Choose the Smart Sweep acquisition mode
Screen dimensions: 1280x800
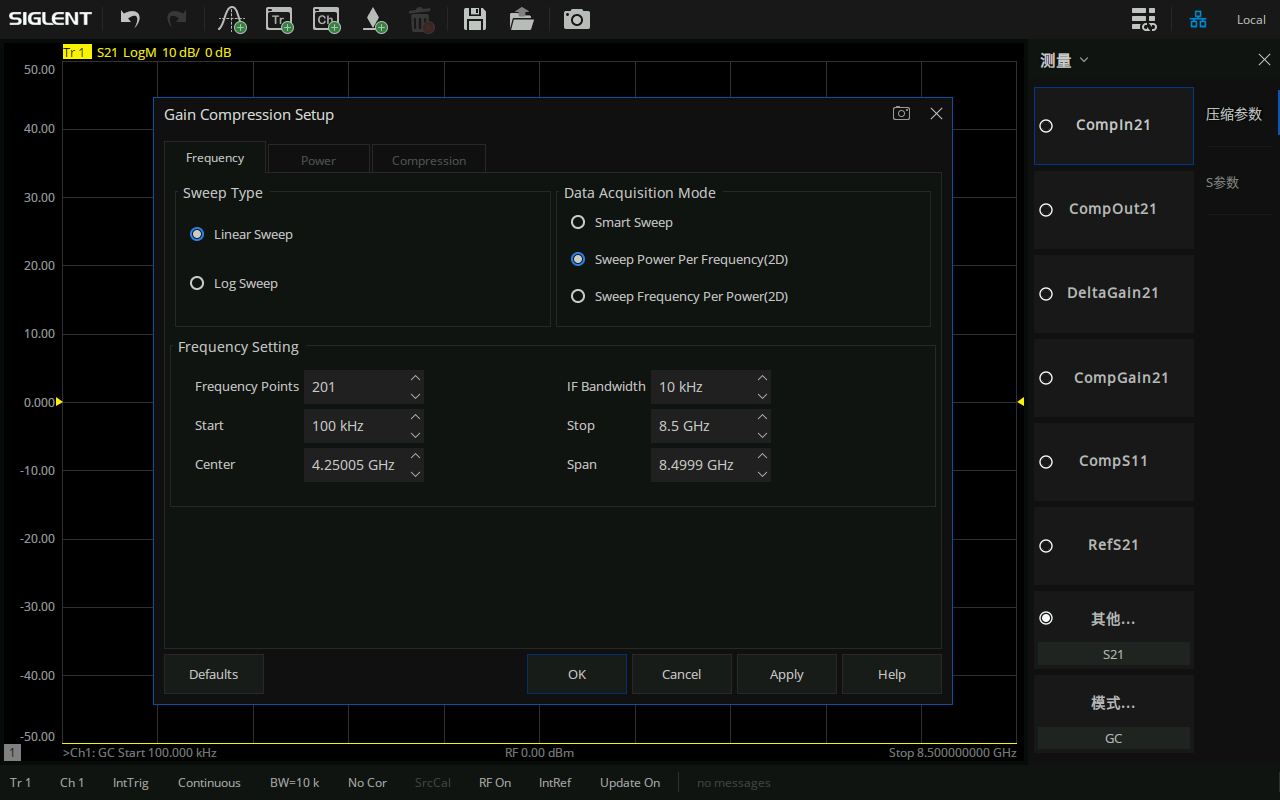(578, 223)
